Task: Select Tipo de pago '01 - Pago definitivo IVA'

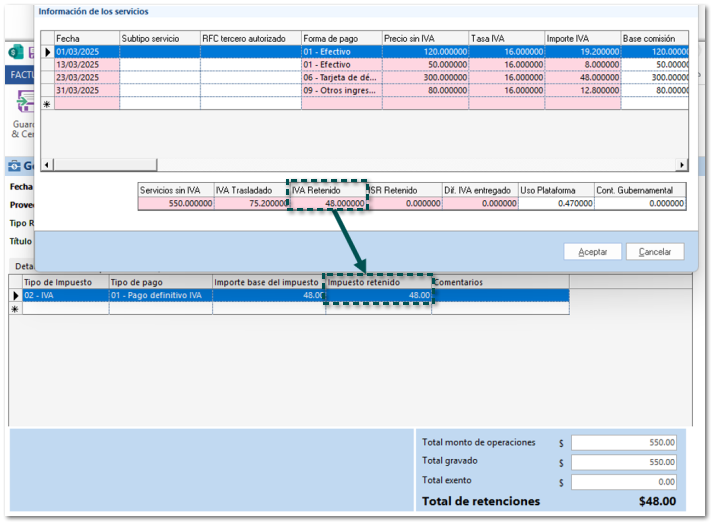Action: (x=160, y=296)
